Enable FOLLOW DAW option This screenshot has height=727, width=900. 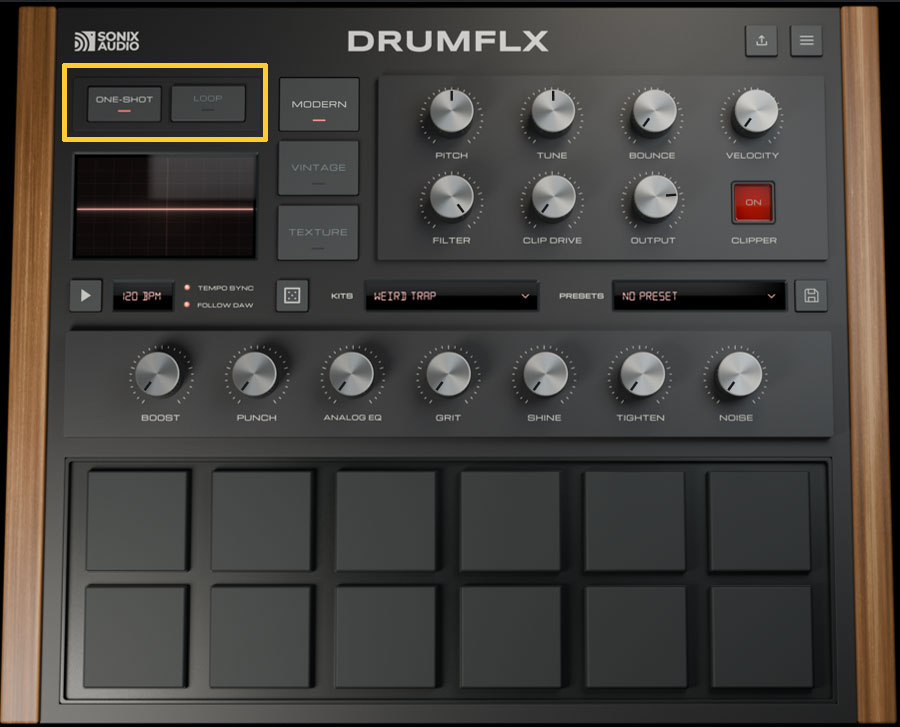click(x=219, y=305)
